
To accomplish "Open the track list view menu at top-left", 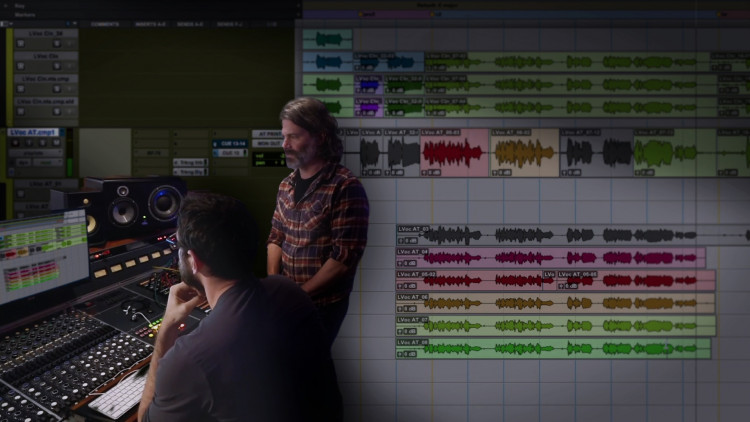I will (x=6, y=23).
